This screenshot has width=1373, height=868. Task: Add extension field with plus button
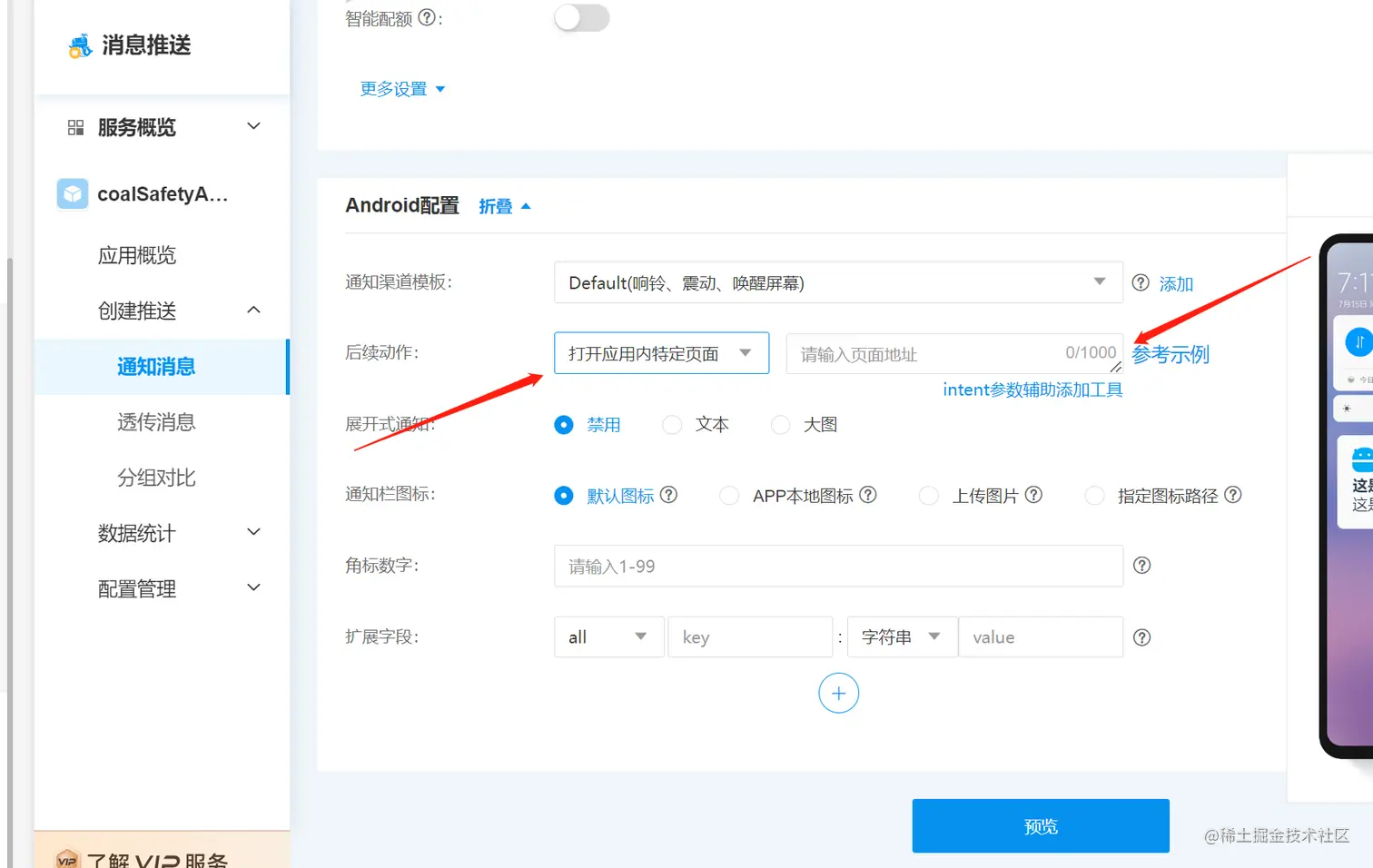coord(838,694)
